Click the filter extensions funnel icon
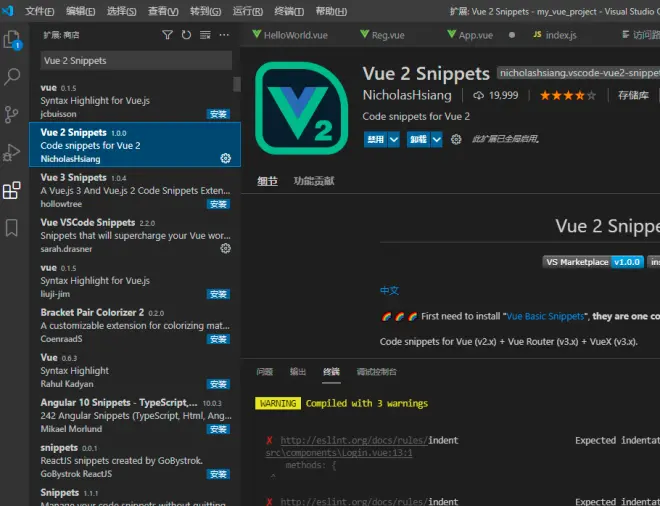 (x=167, y=35)
